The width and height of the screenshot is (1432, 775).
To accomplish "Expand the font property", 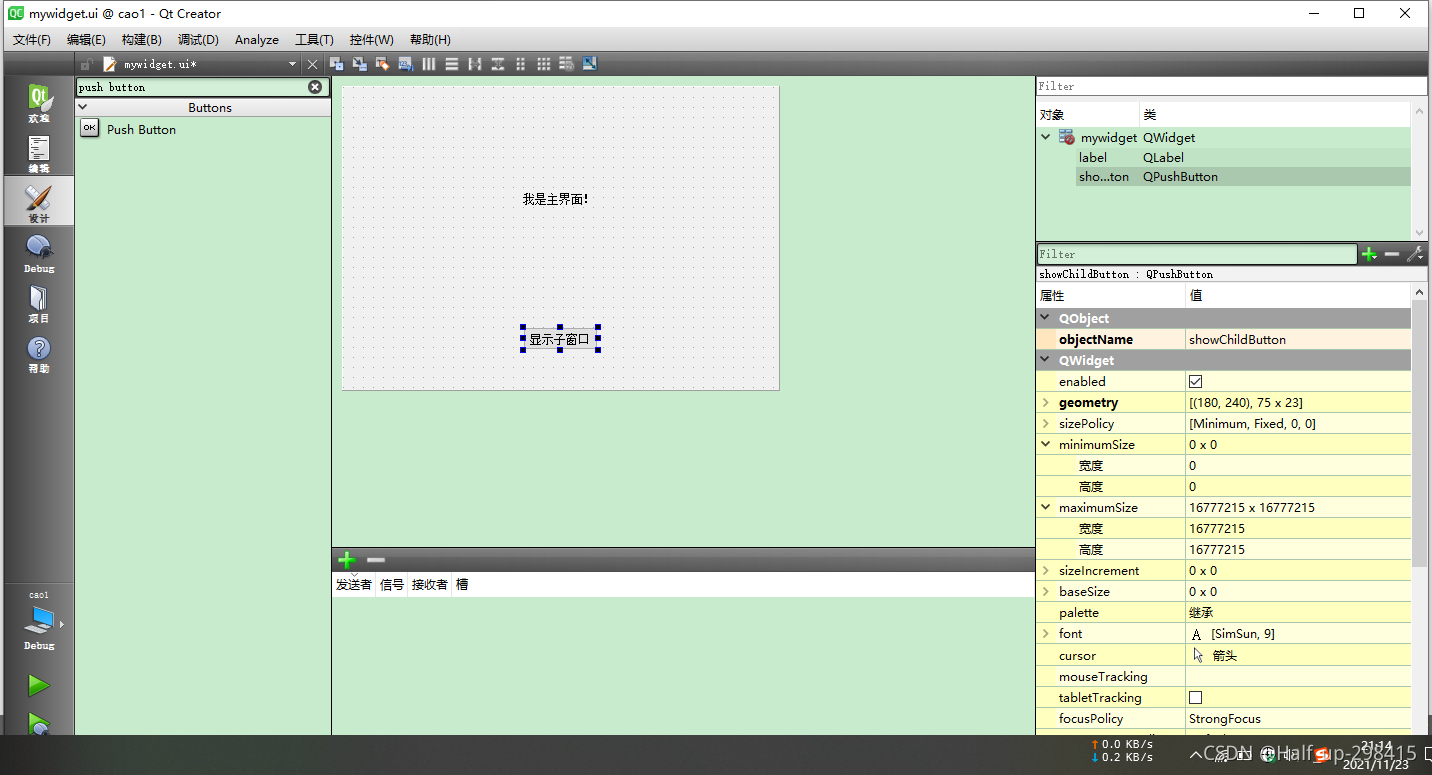I will click(1046, 634).
